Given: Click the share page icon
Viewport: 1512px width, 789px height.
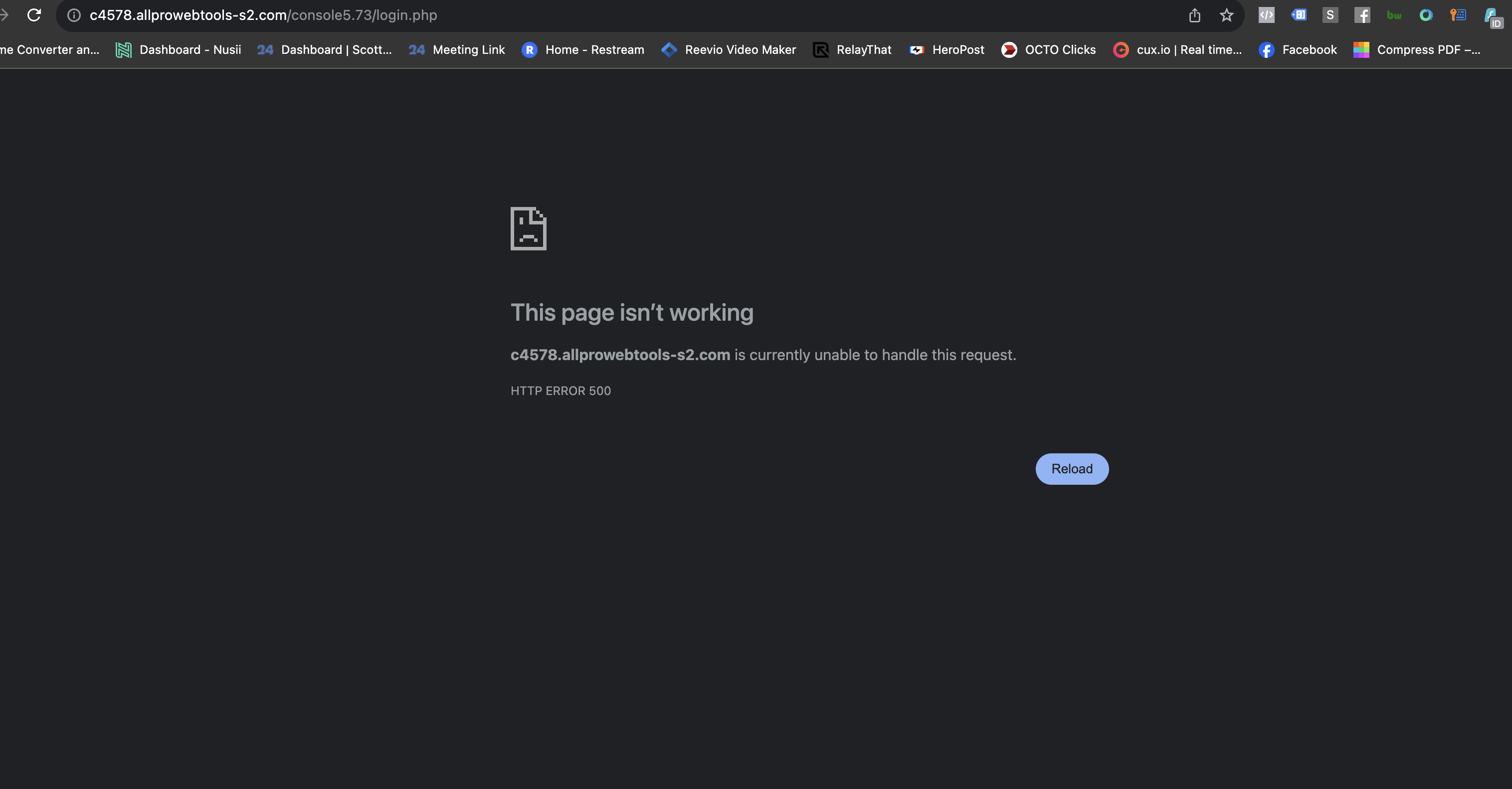Looking at the screenshot, I should tap(1194, 15).
